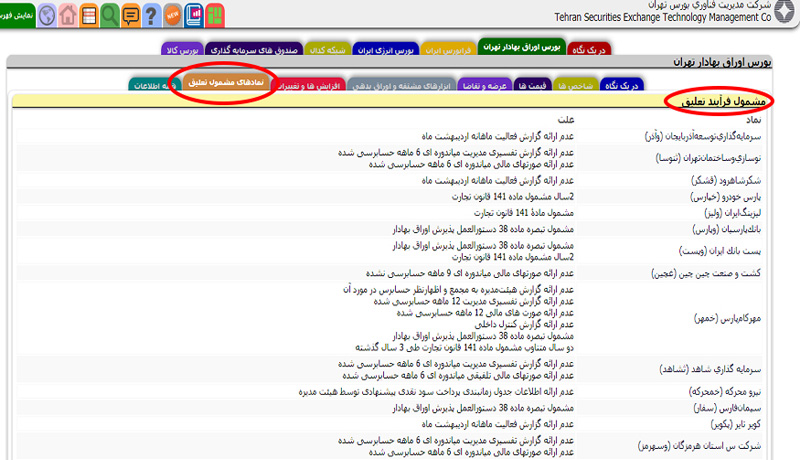Click the علت column header
This screenshot has width=800, height=460.
(x=566, y=120)
